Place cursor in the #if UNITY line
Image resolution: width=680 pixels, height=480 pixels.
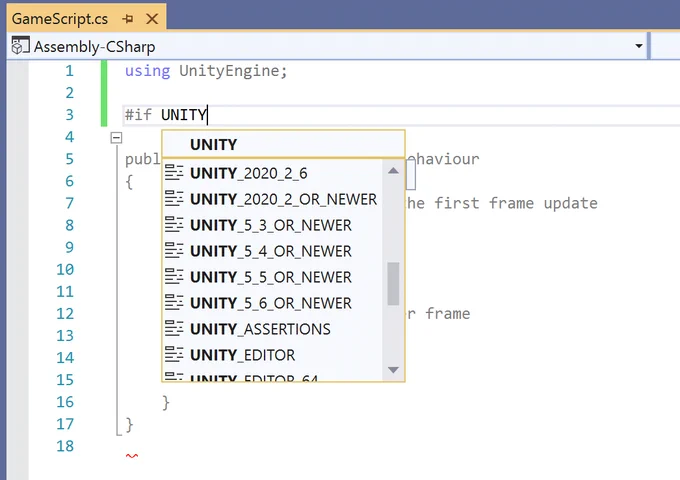pyautogui.click(x=401, y=115)
